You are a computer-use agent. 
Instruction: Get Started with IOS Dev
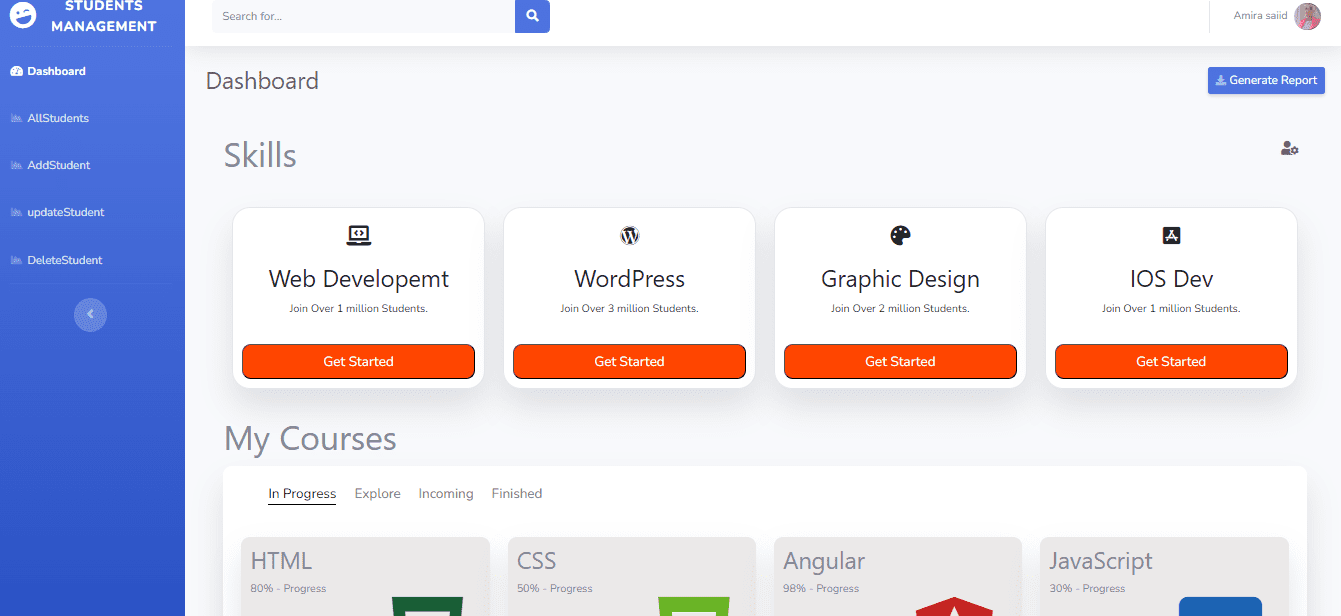click(1171, 361)
